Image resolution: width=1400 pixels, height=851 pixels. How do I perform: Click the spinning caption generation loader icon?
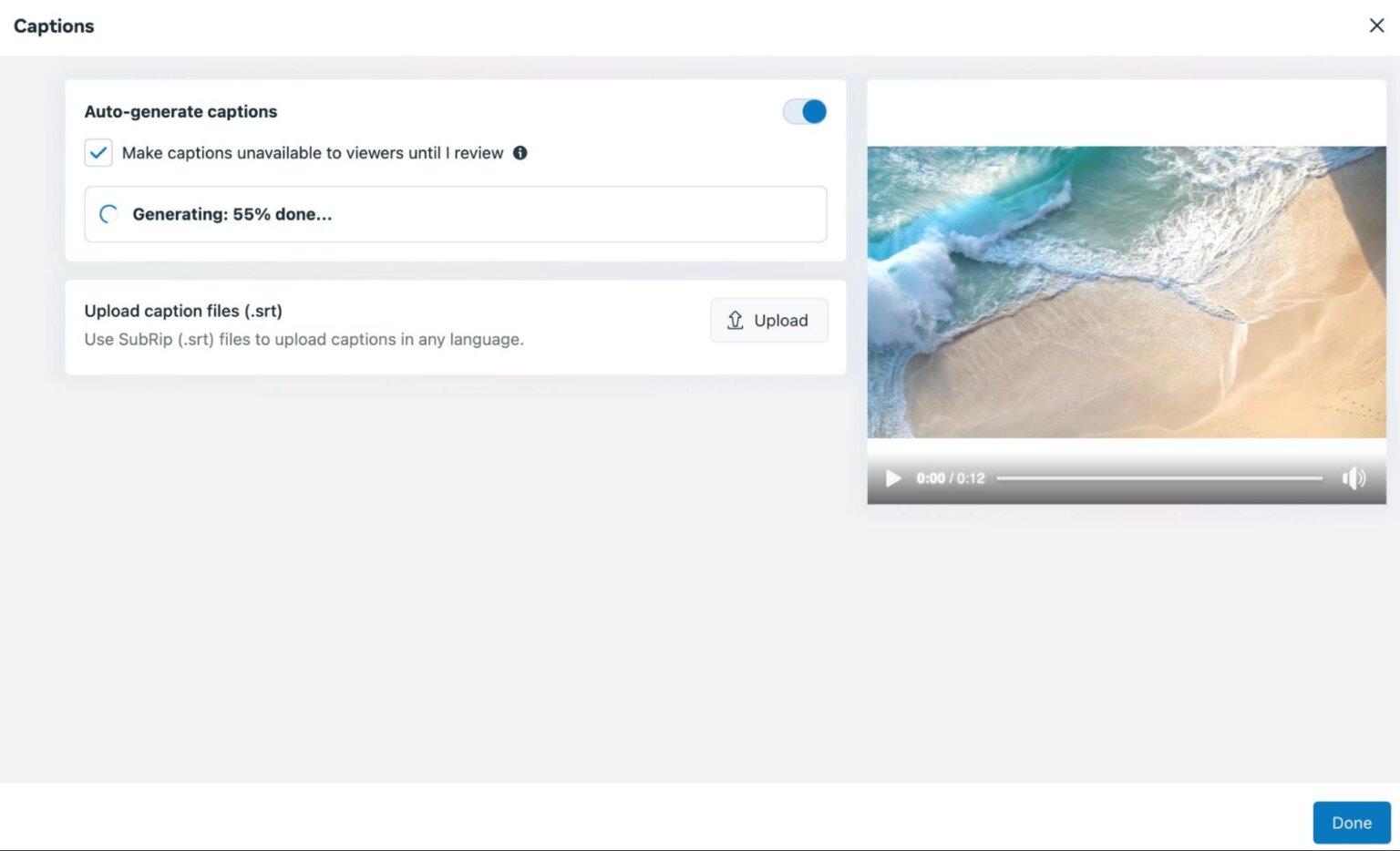pyautogui.click(x=108, y=213)
